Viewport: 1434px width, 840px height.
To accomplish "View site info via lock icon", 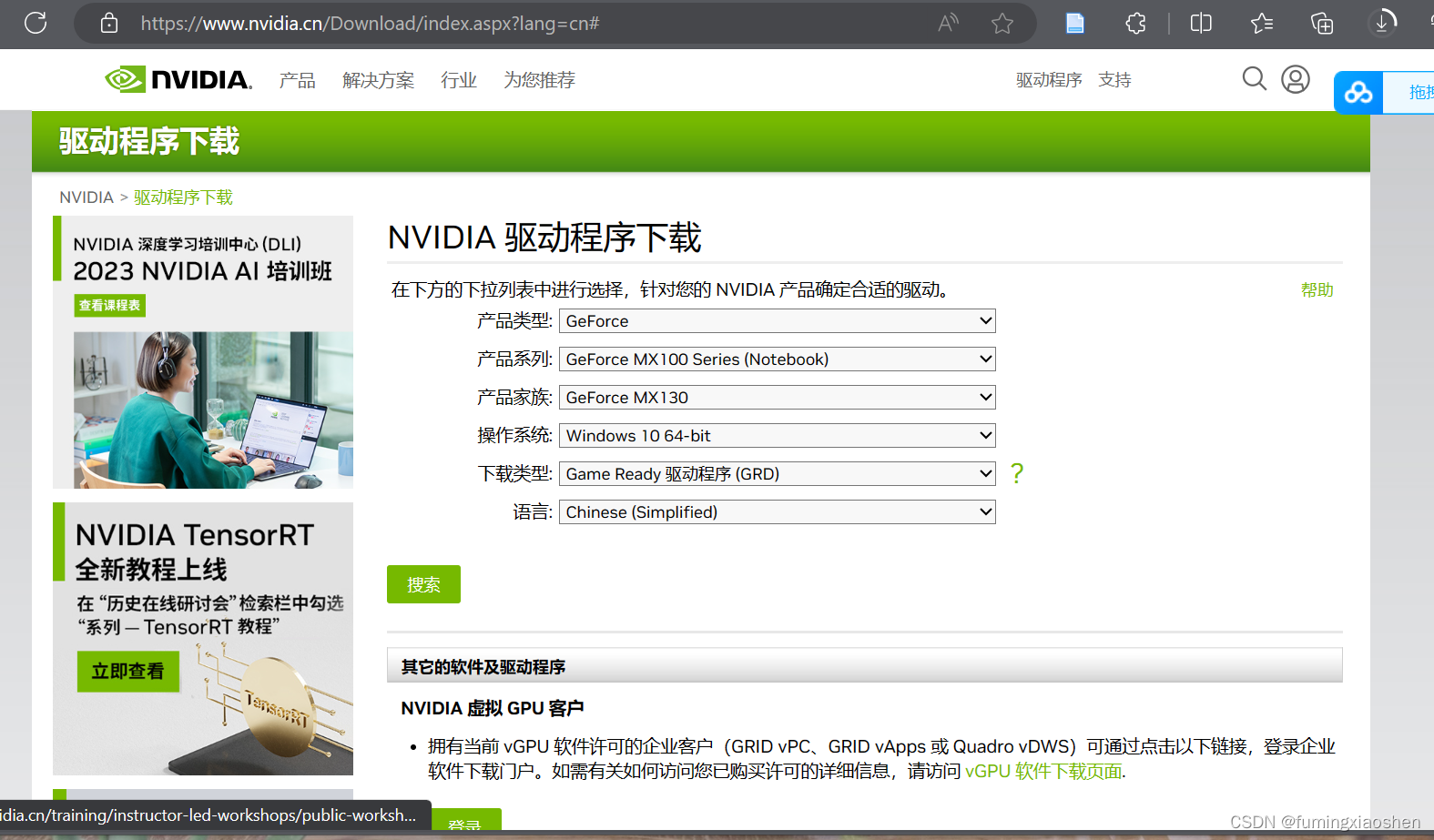I will (x=109, y=23).
